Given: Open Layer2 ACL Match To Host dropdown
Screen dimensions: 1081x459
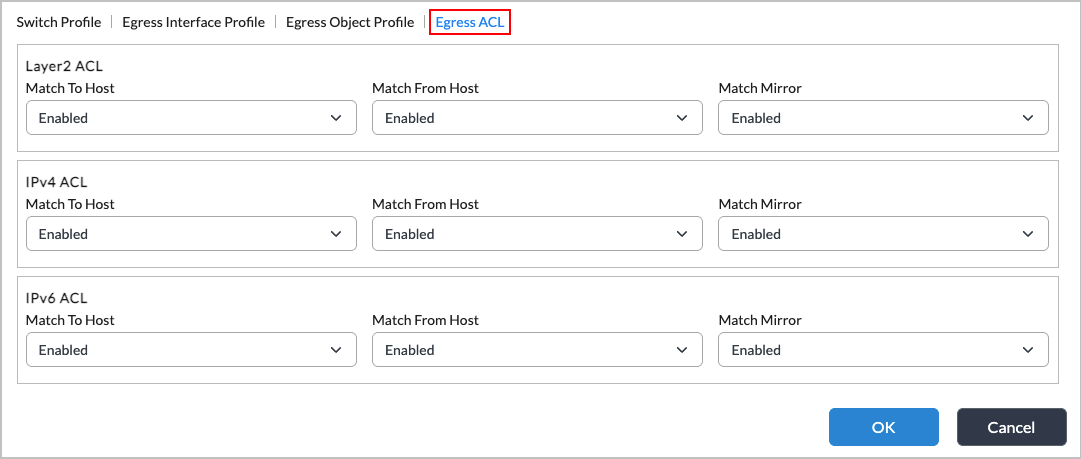Looking at the screenshot, I should pos(191,118).
